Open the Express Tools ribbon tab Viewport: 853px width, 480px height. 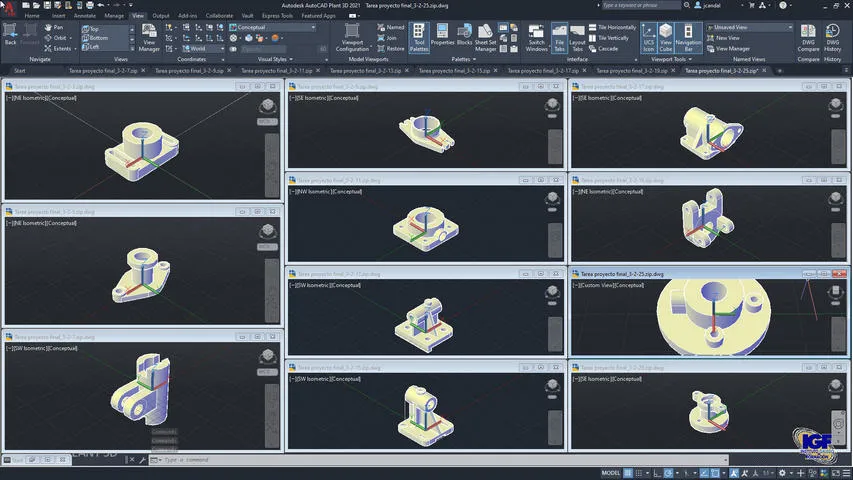pos(277,16)
